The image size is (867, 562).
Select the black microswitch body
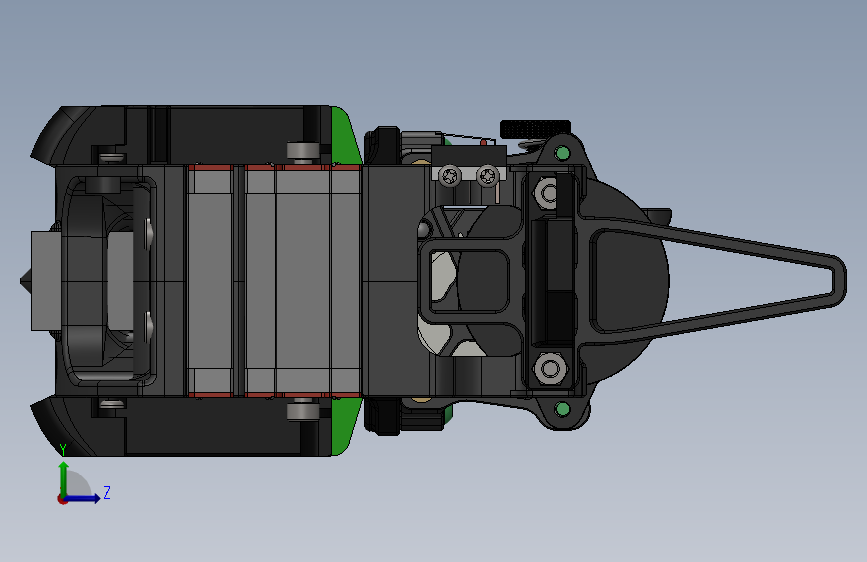tap(469, 155)
